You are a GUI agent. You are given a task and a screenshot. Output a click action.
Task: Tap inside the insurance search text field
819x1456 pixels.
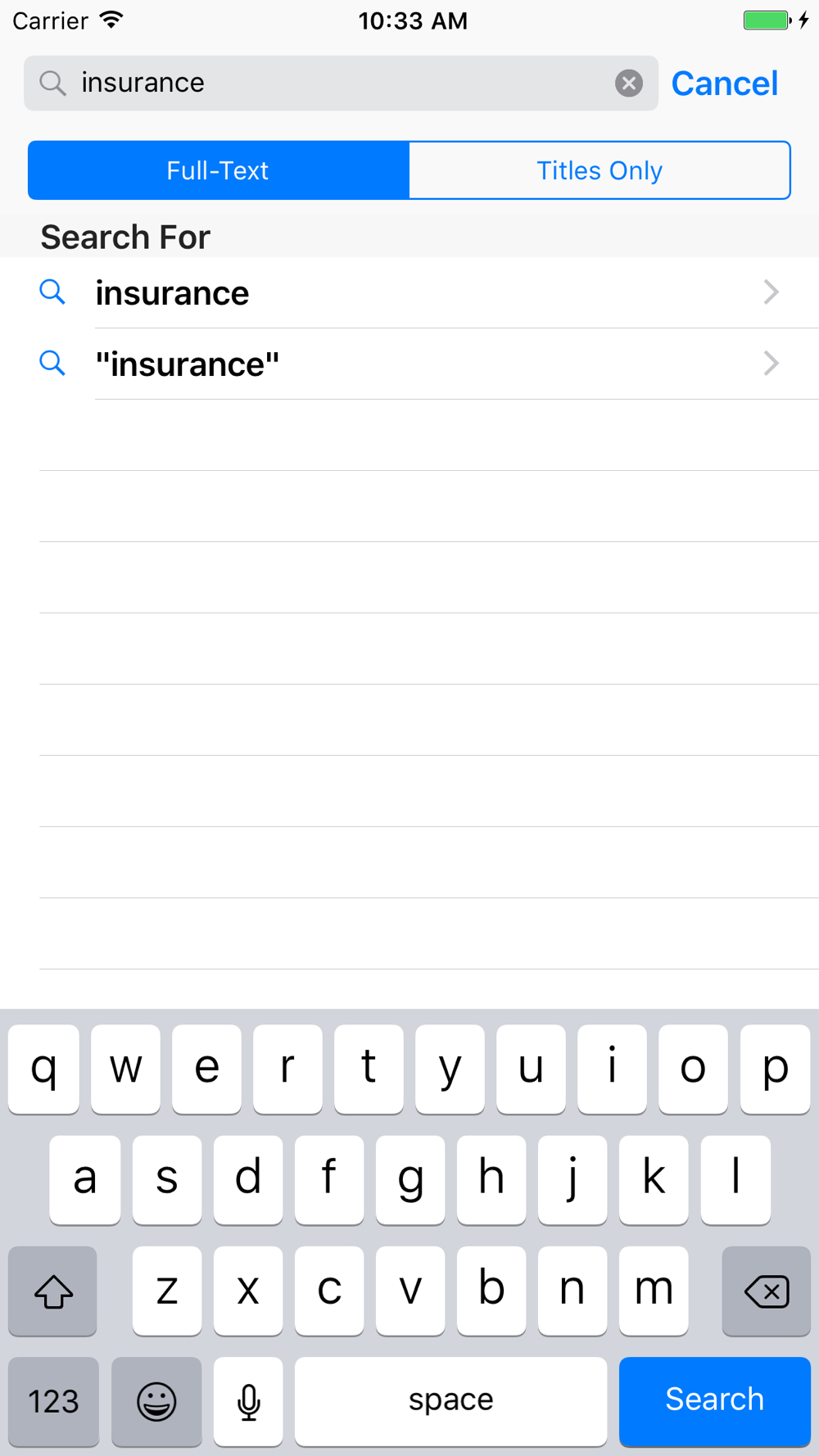click(328, 84)
